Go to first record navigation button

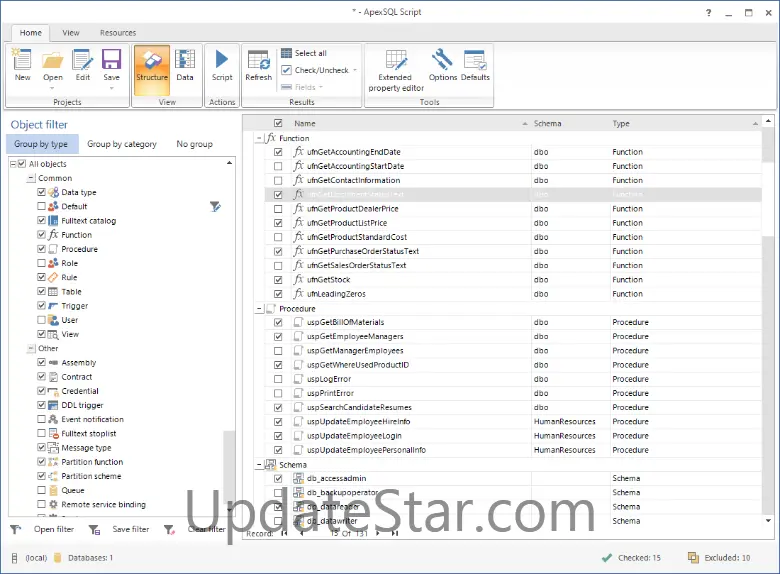(x=284, y=533)
